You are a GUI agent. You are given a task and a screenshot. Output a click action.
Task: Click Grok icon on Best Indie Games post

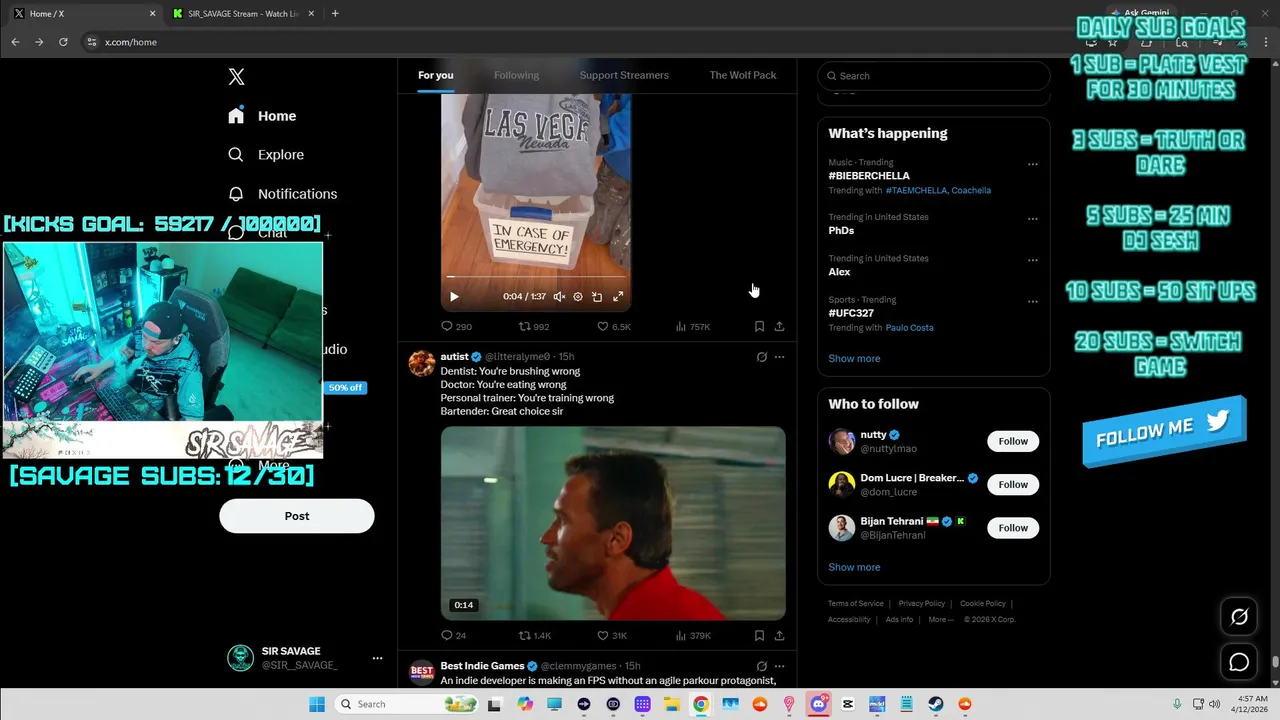tap(761, 666)
